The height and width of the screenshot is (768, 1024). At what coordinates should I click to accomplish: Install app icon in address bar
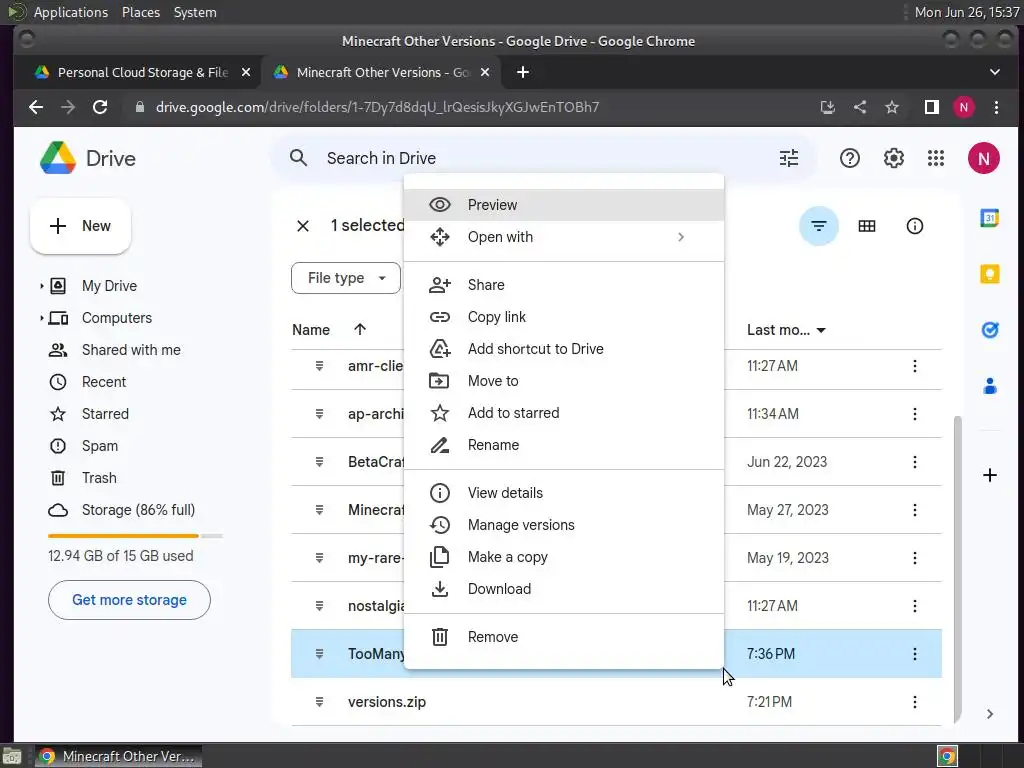pos(827,107)
